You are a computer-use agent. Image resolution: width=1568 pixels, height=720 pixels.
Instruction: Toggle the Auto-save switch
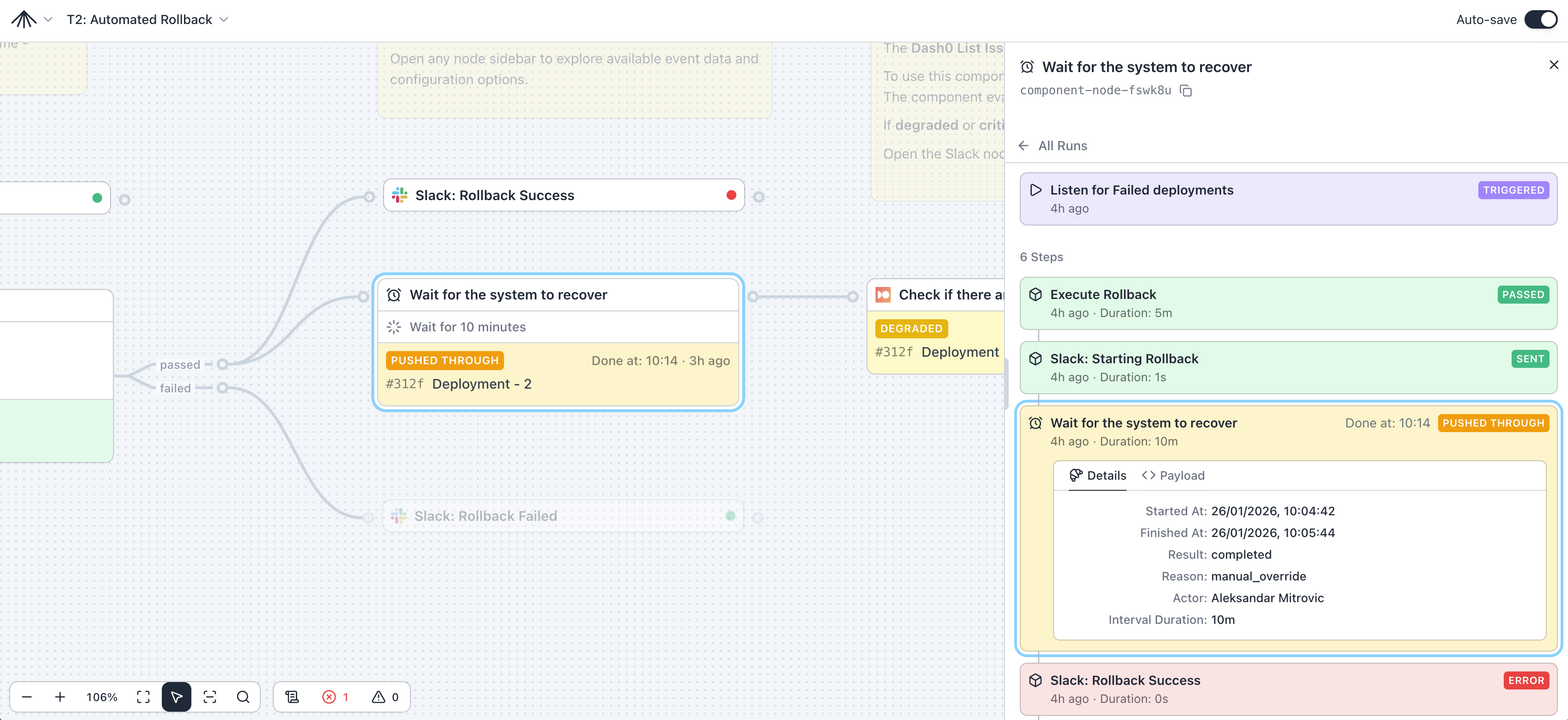click(x=1540, y=19)
